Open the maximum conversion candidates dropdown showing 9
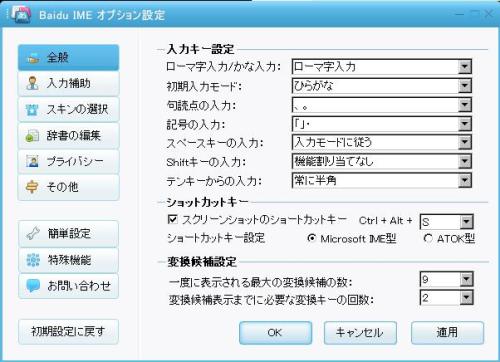Image resolution: width=500 pixels, height=362 pixels. tap(446, 279)
